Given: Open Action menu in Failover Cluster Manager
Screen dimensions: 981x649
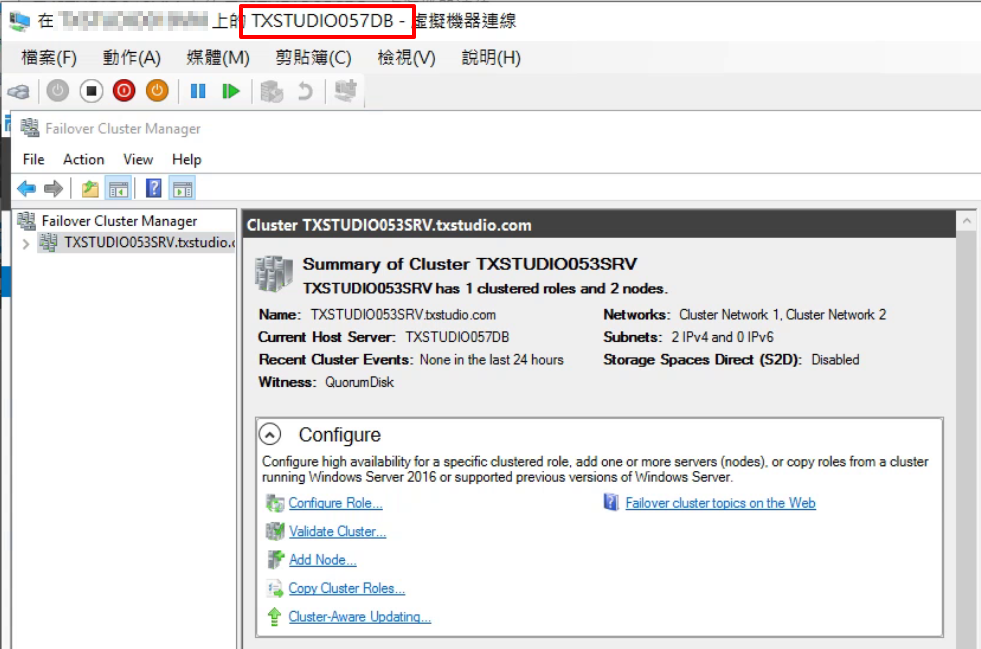Looking at the screenshot, I should click(83, 160).
